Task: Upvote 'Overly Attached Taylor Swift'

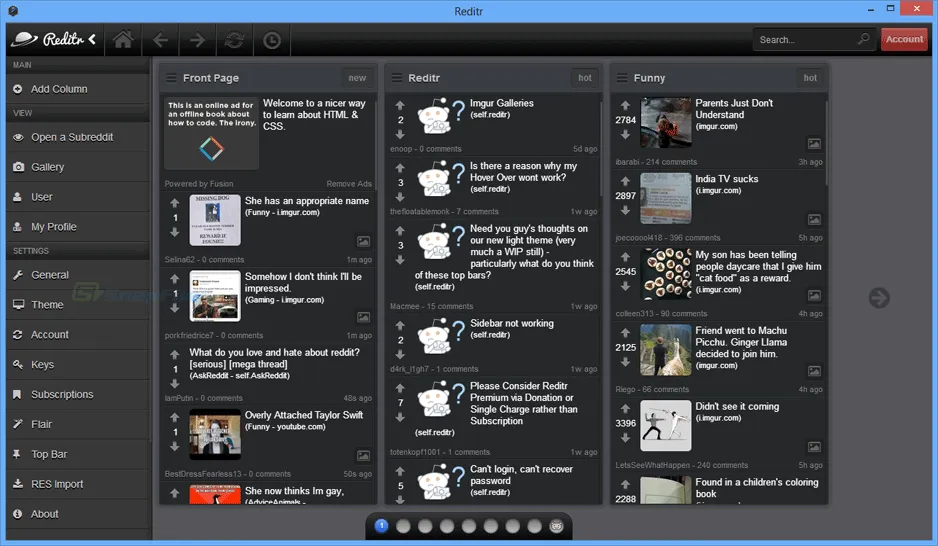Action: tap(175, 417)
